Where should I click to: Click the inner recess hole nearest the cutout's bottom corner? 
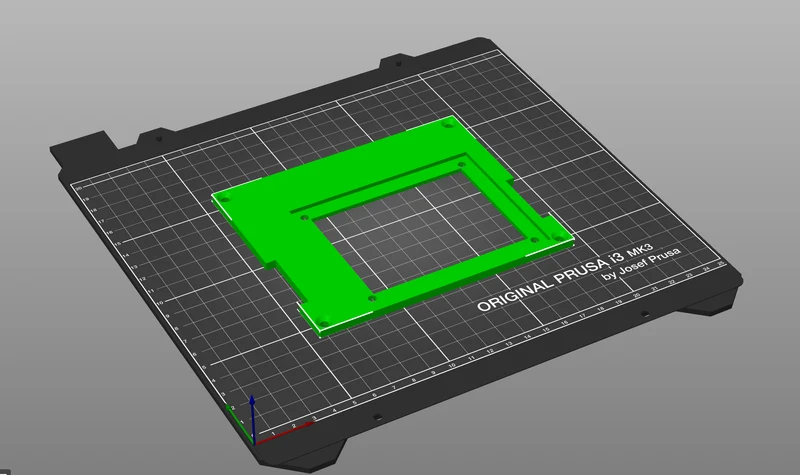coord(372,298)
